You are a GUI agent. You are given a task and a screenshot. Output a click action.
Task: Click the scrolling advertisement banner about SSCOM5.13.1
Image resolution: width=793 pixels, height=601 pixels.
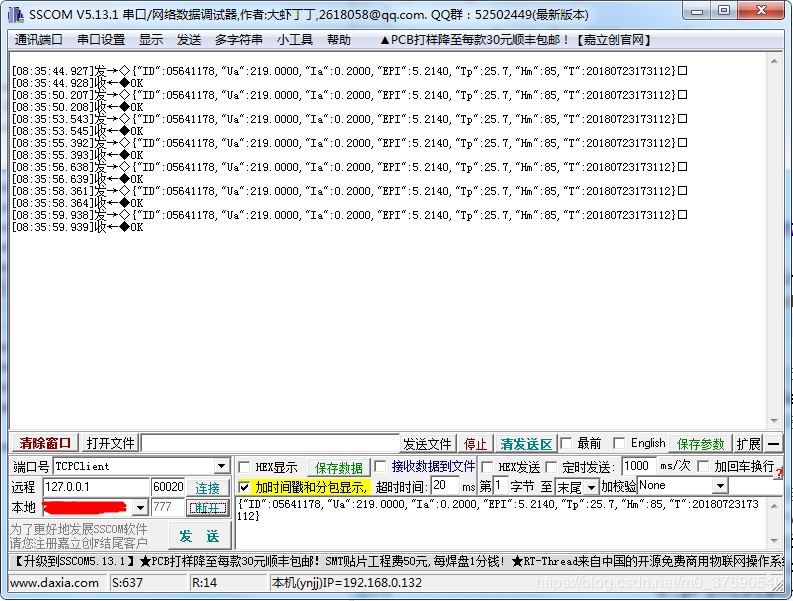(396, 562)
